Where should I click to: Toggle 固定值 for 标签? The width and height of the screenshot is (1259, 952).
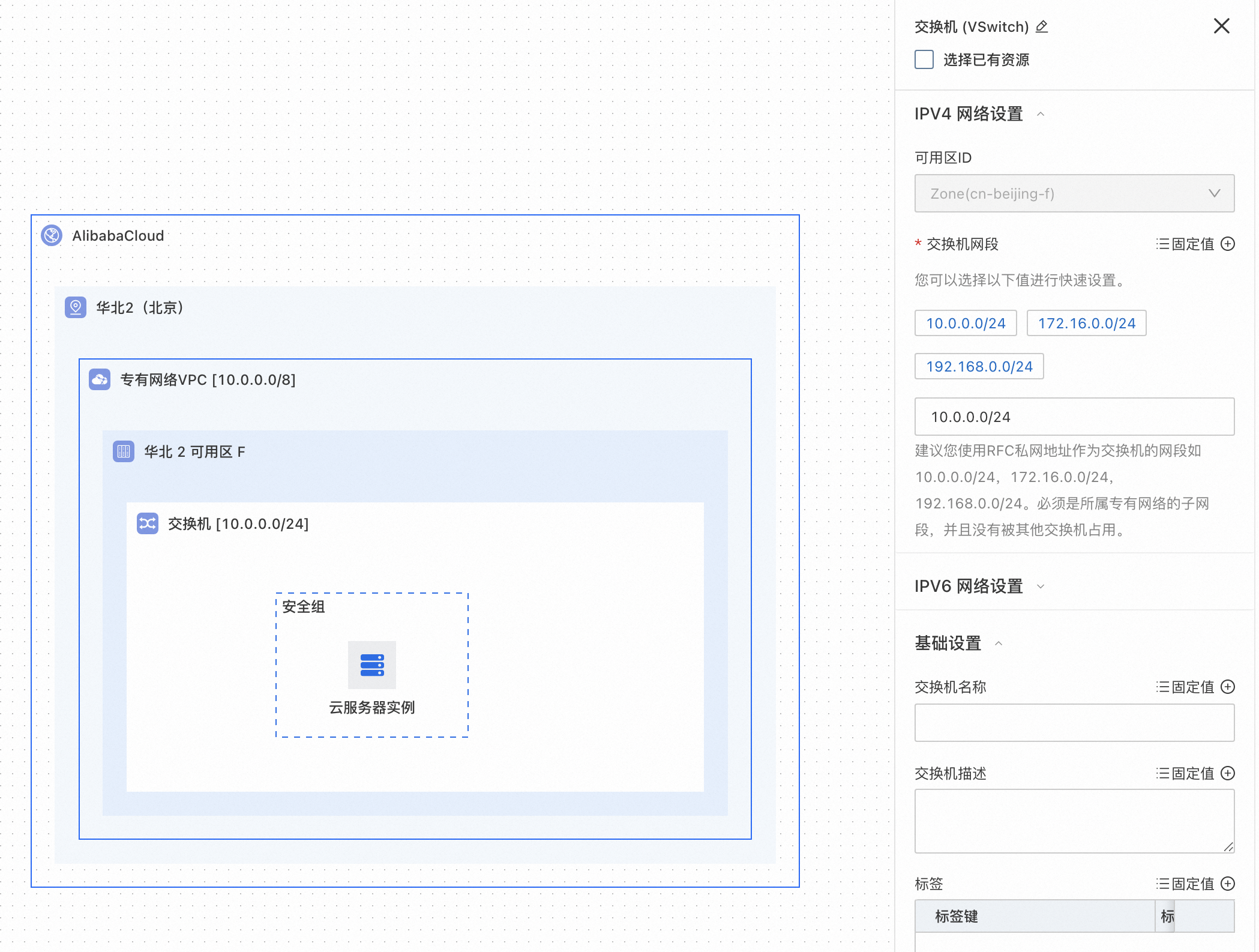click(x=1192, y=884)
